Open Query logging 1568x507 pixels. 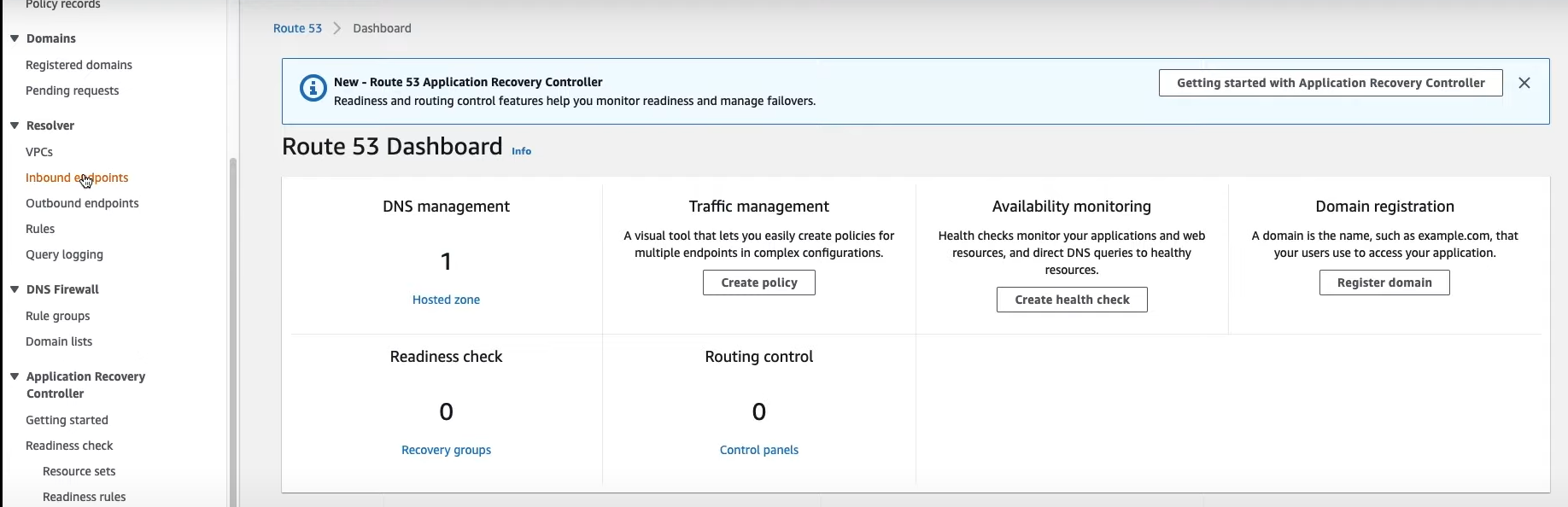tap(64, 254)
